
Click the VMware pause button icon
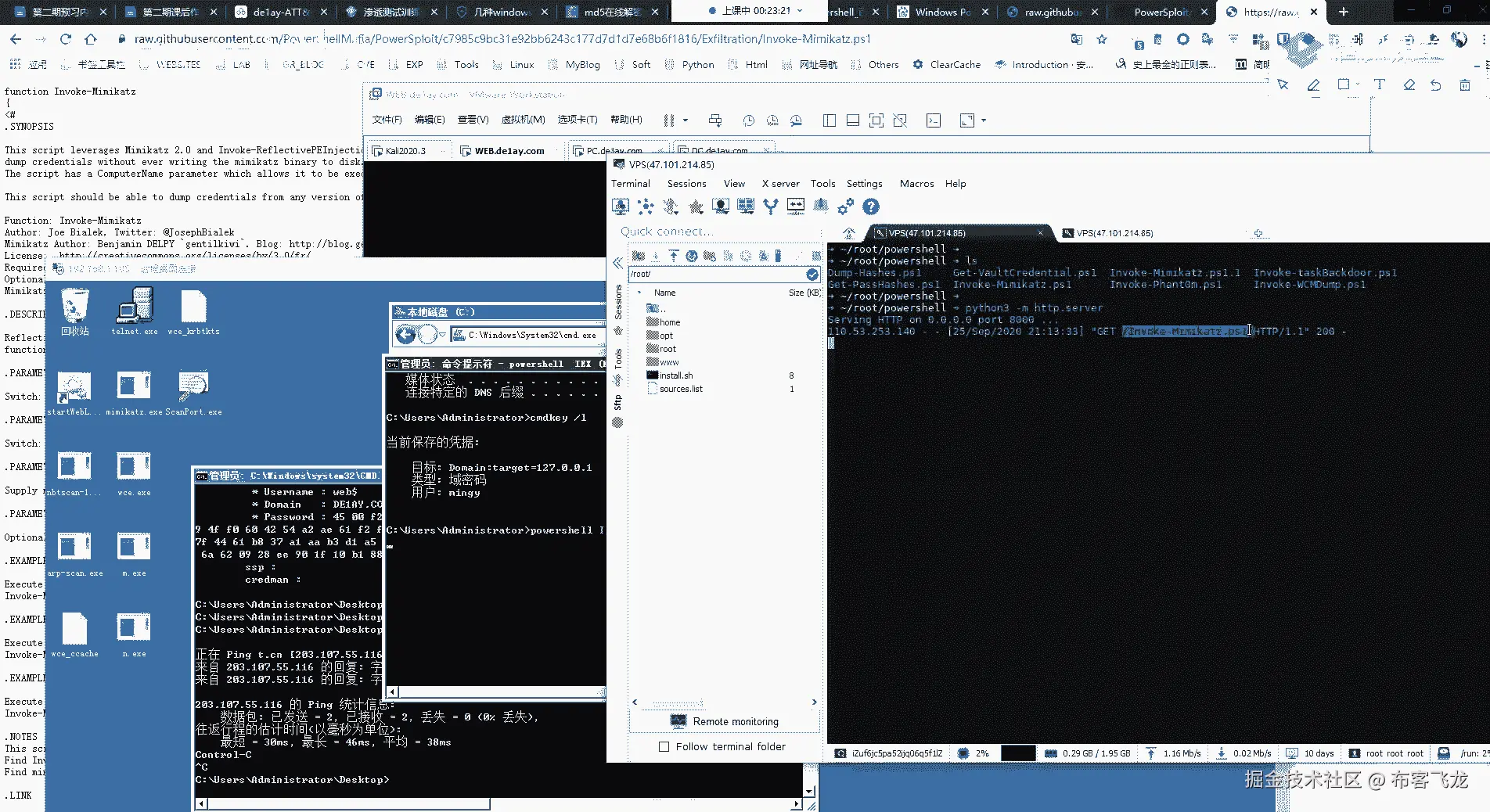coord(669,120)
